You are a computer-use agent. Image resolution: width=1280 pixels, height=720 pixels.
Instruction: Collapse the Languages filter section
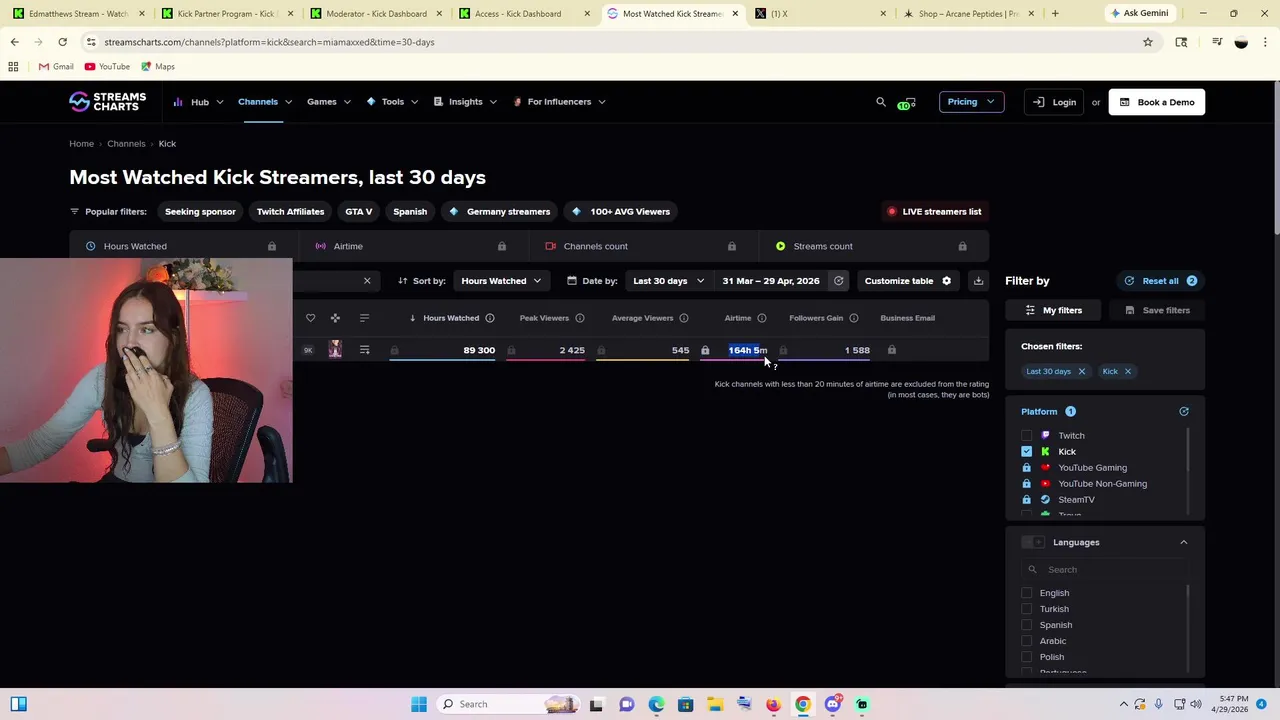tap(1184, 542)
